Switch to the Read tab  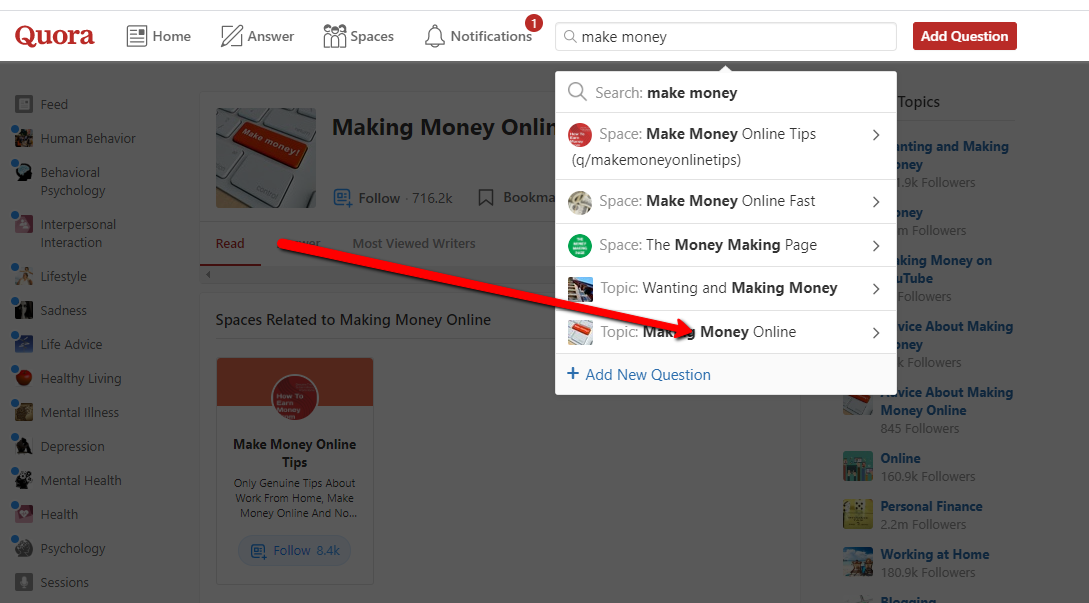pos(230,244)
